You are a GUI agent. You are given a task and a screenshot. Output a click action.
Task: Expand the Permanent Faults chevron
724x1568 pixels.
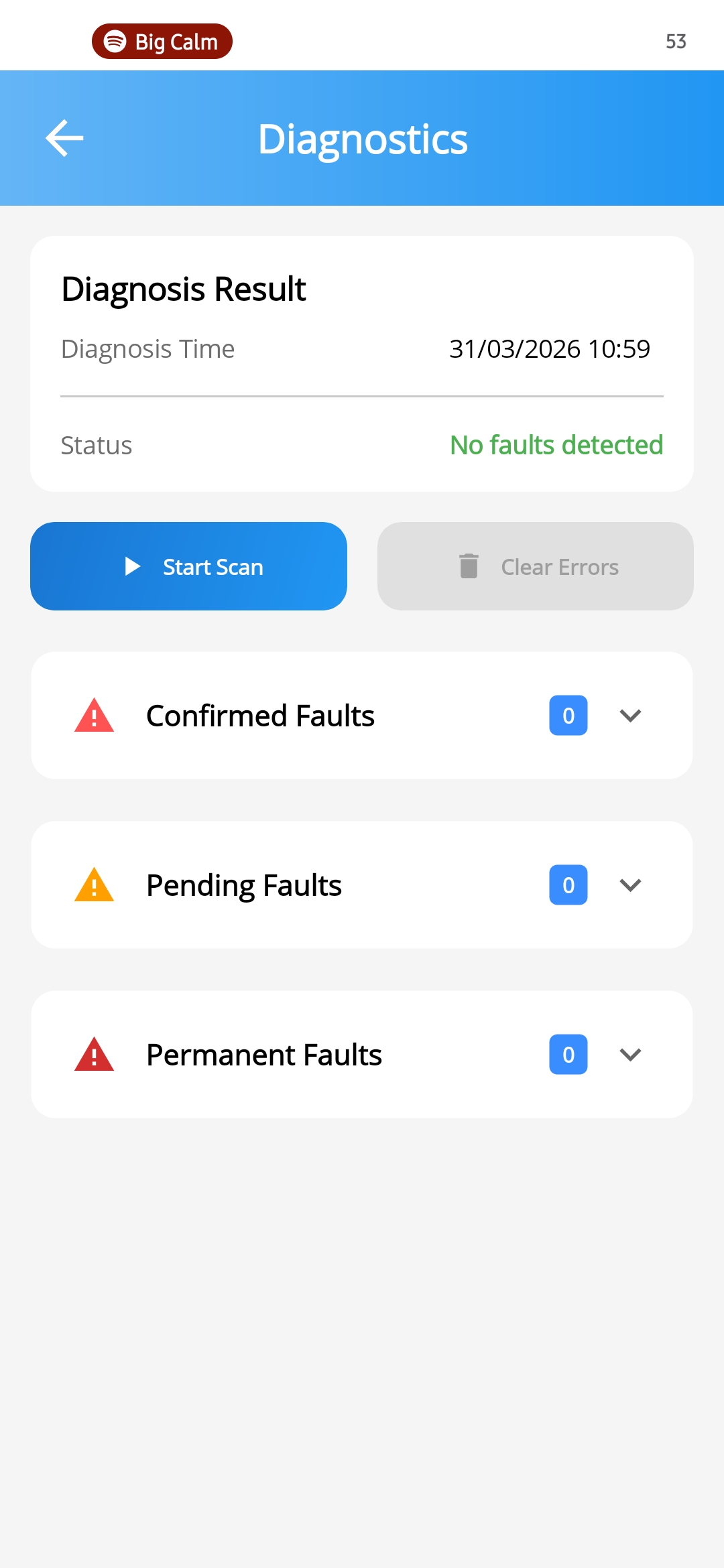coord(630,1055)
